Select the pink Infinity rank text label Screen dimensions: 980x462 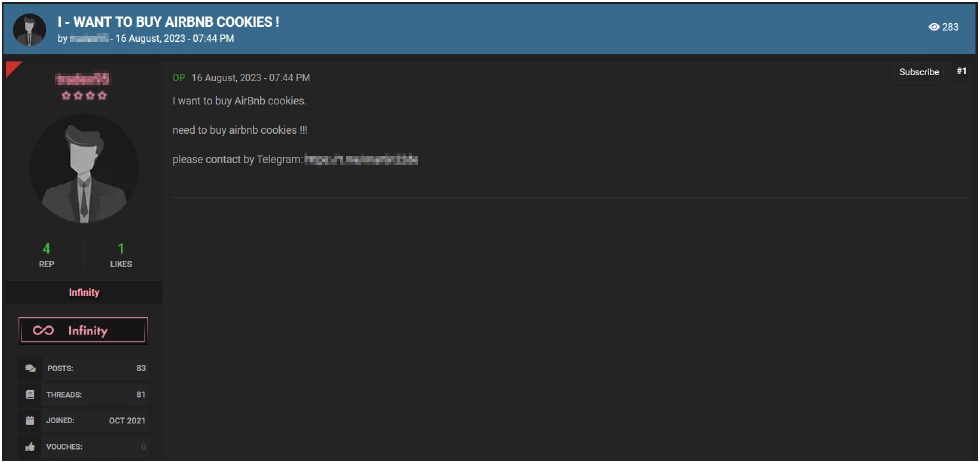pos(84,292)
